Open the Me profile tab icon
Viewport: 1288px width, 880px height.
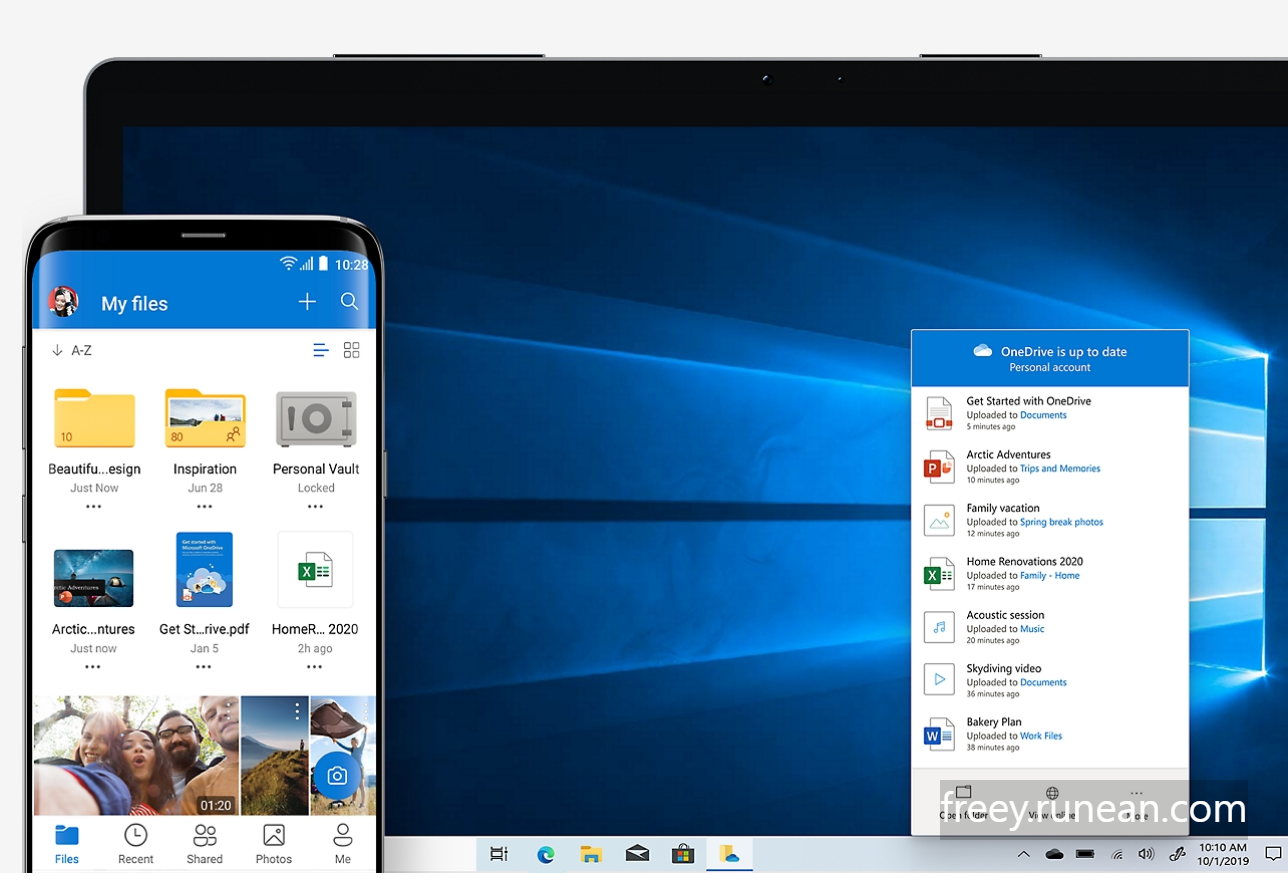click(342, 836)
